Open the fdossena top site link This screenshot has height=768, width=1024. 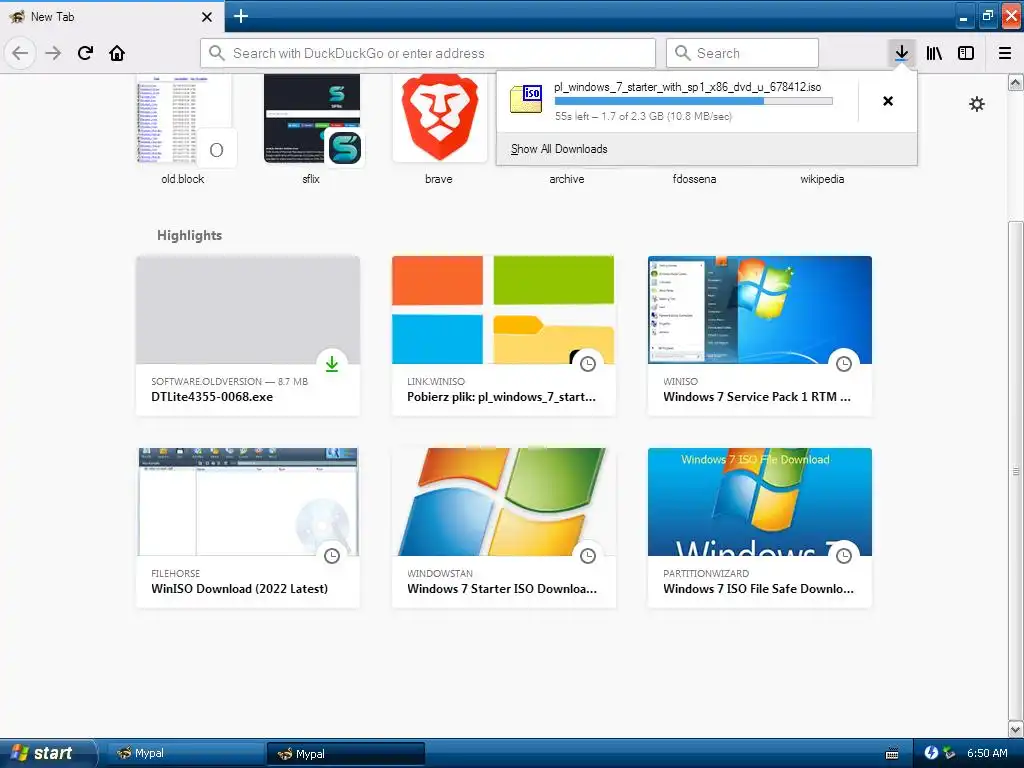(x=694, y=179)
